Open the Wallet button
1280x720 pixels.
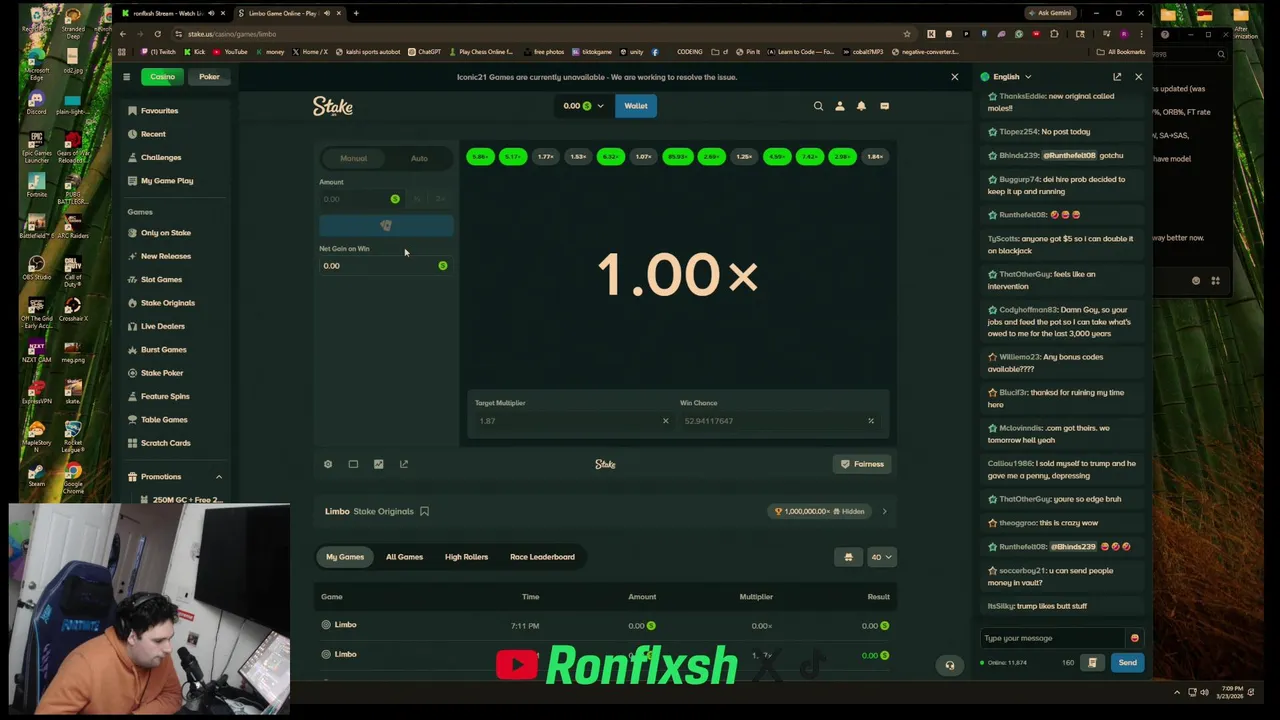(x=636, y=106)
